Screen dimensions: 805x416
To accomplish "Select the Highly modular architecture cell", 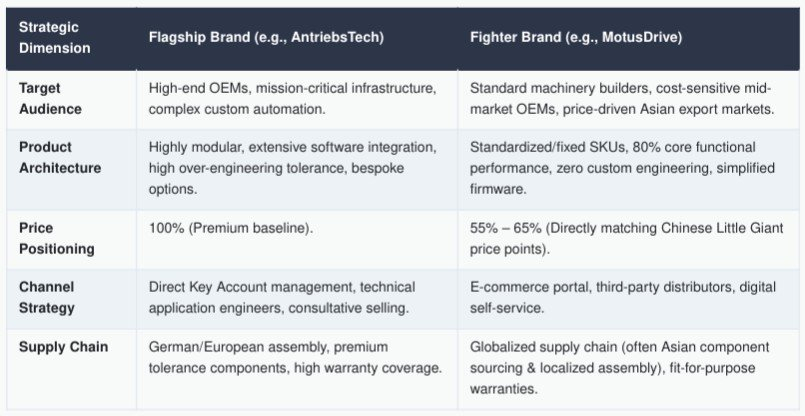I will [292, 168].
